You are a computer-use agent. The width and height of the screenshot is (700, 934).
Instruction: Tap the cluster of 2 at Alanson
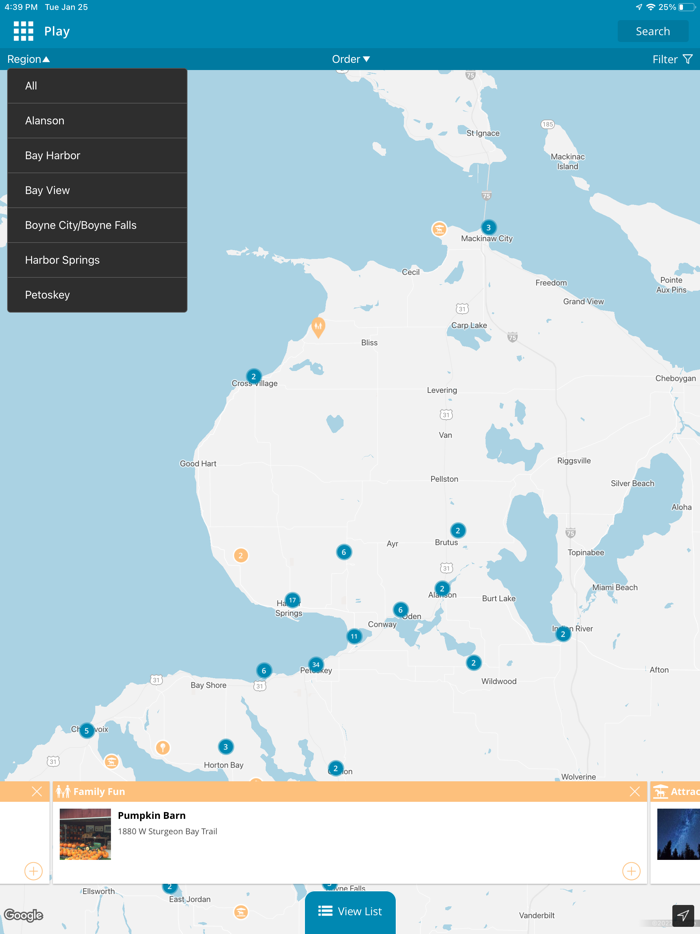[442, 589]
